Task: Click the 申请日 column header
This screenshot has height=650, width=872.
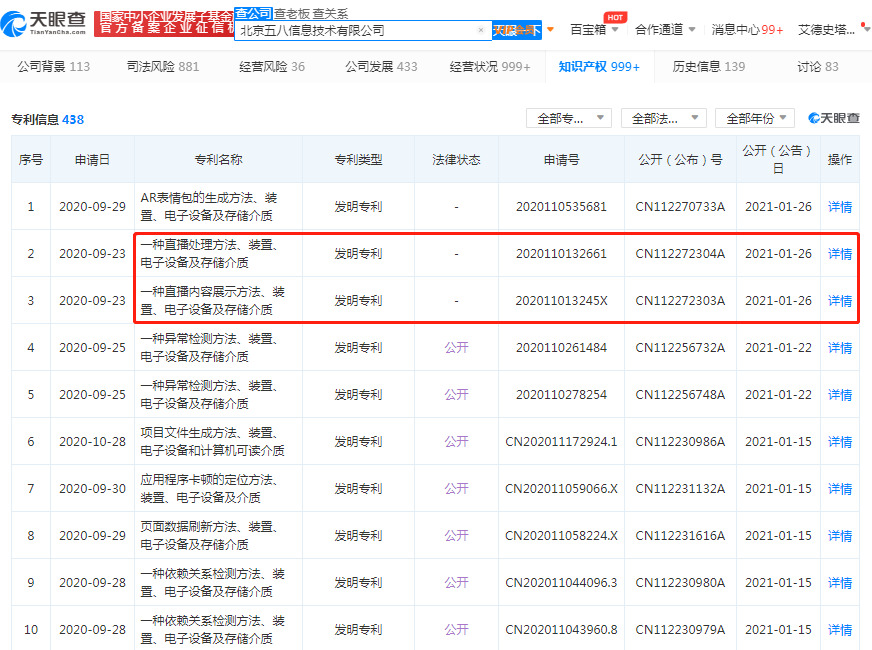Action: [x=92, y=160]
